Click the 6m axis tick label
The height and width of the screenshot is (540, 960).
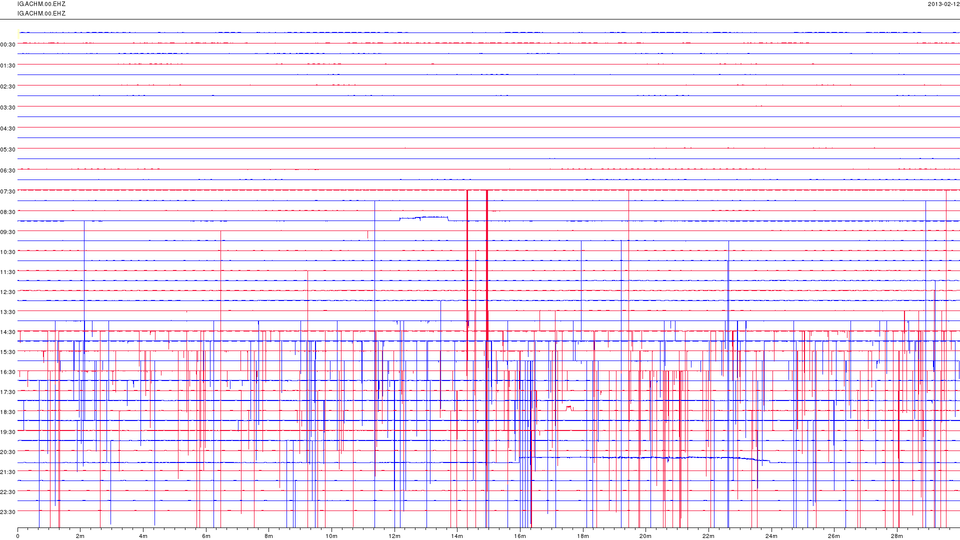point(206,536)
